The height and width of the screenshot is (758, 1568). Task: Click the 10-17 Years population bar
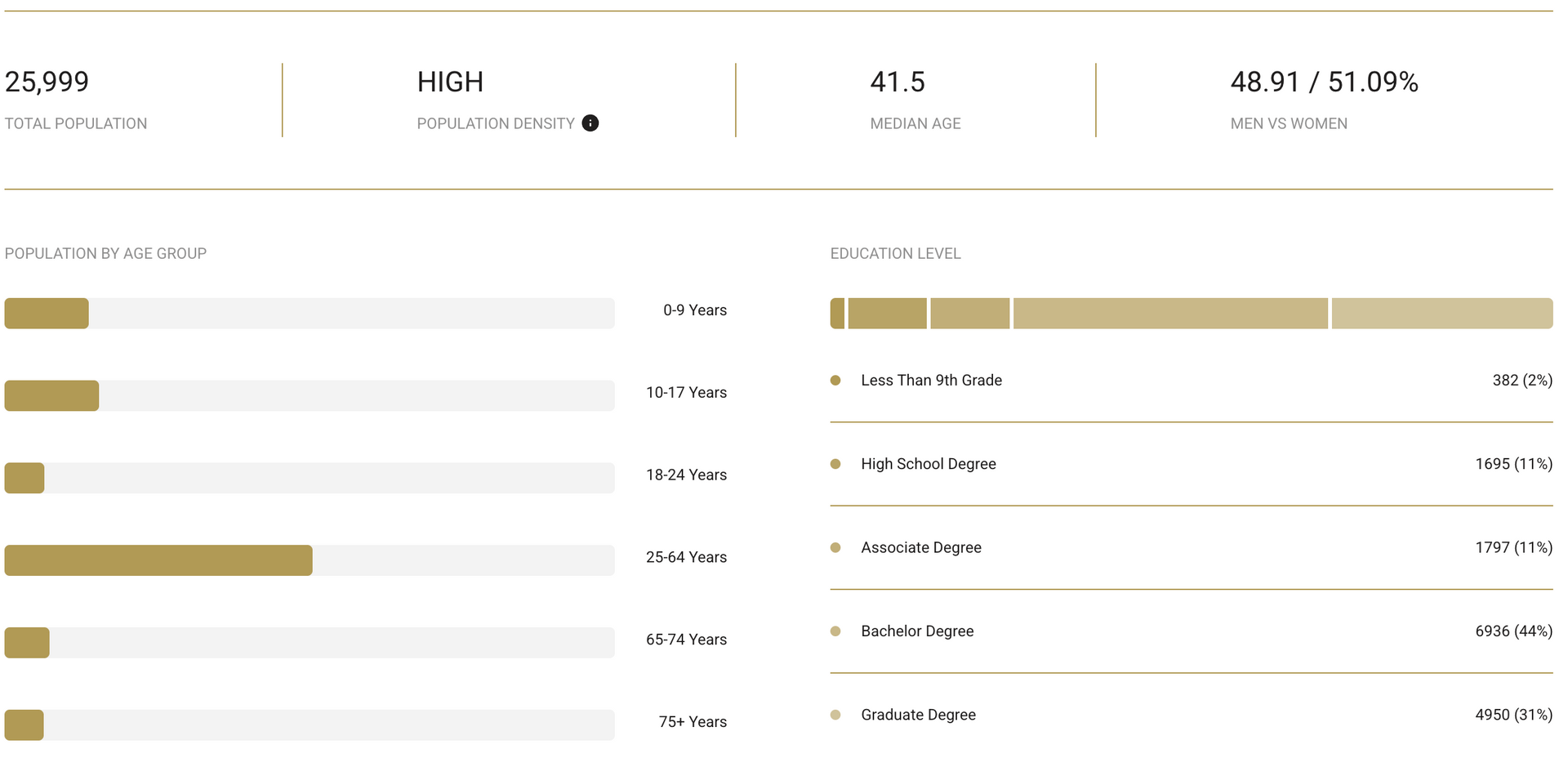pyautogui.click(x=310, y=395)
